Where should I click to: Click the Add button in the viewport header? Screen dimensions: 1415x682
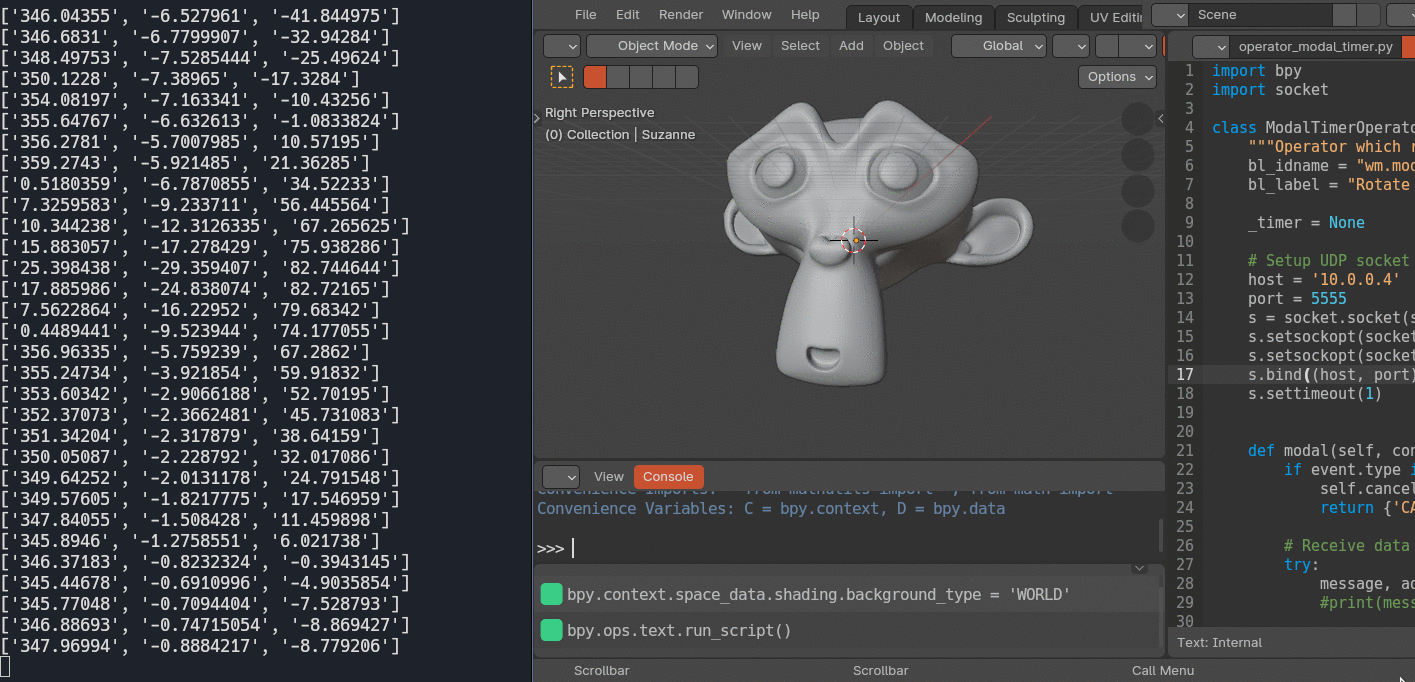click(851, 46)
